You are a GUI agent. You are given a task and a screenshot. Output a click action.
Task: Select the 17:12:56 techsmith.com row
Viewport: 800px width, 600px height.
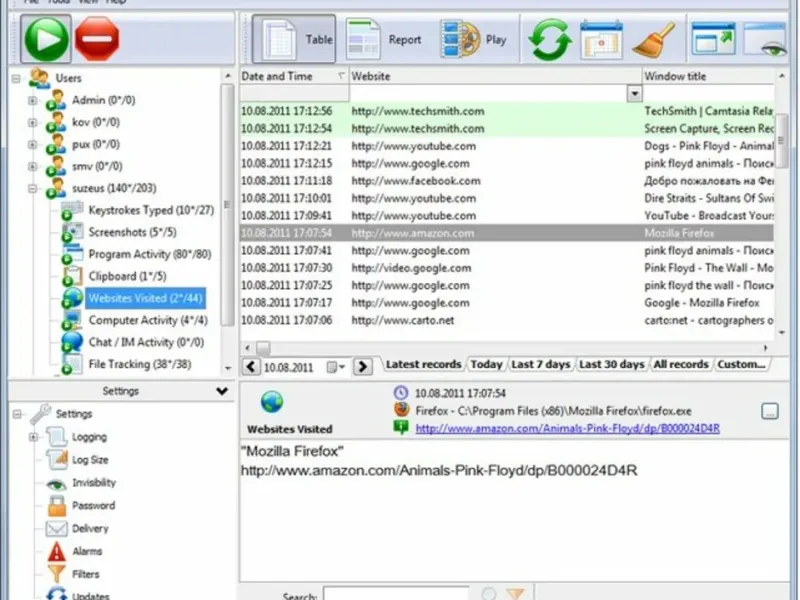507,111
